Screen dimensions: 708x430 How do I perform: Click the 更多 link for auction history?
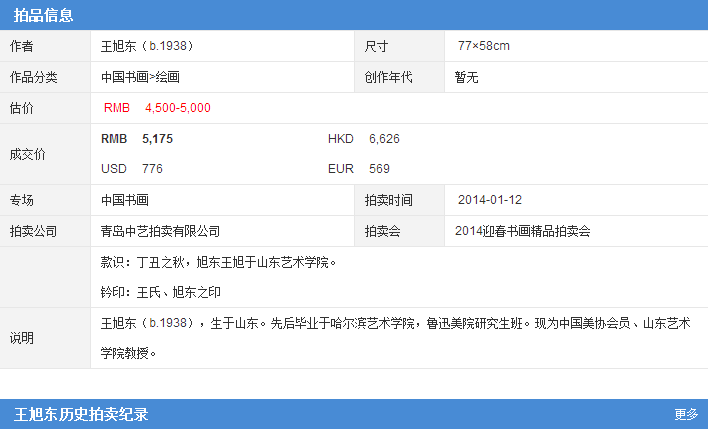[x=685, y=414]
